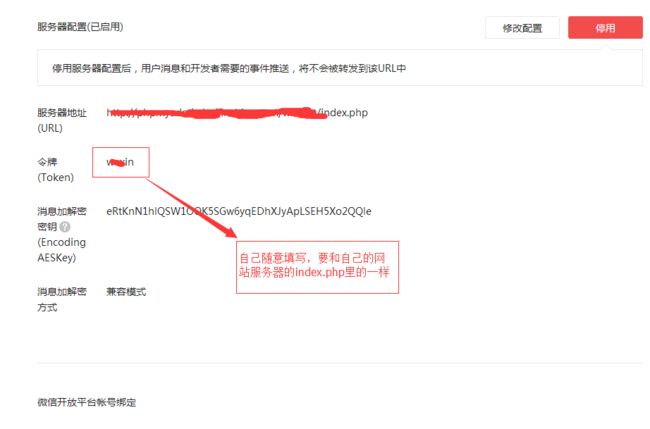Click the 消息加解密密钥 label

click(x=62, y=219)
